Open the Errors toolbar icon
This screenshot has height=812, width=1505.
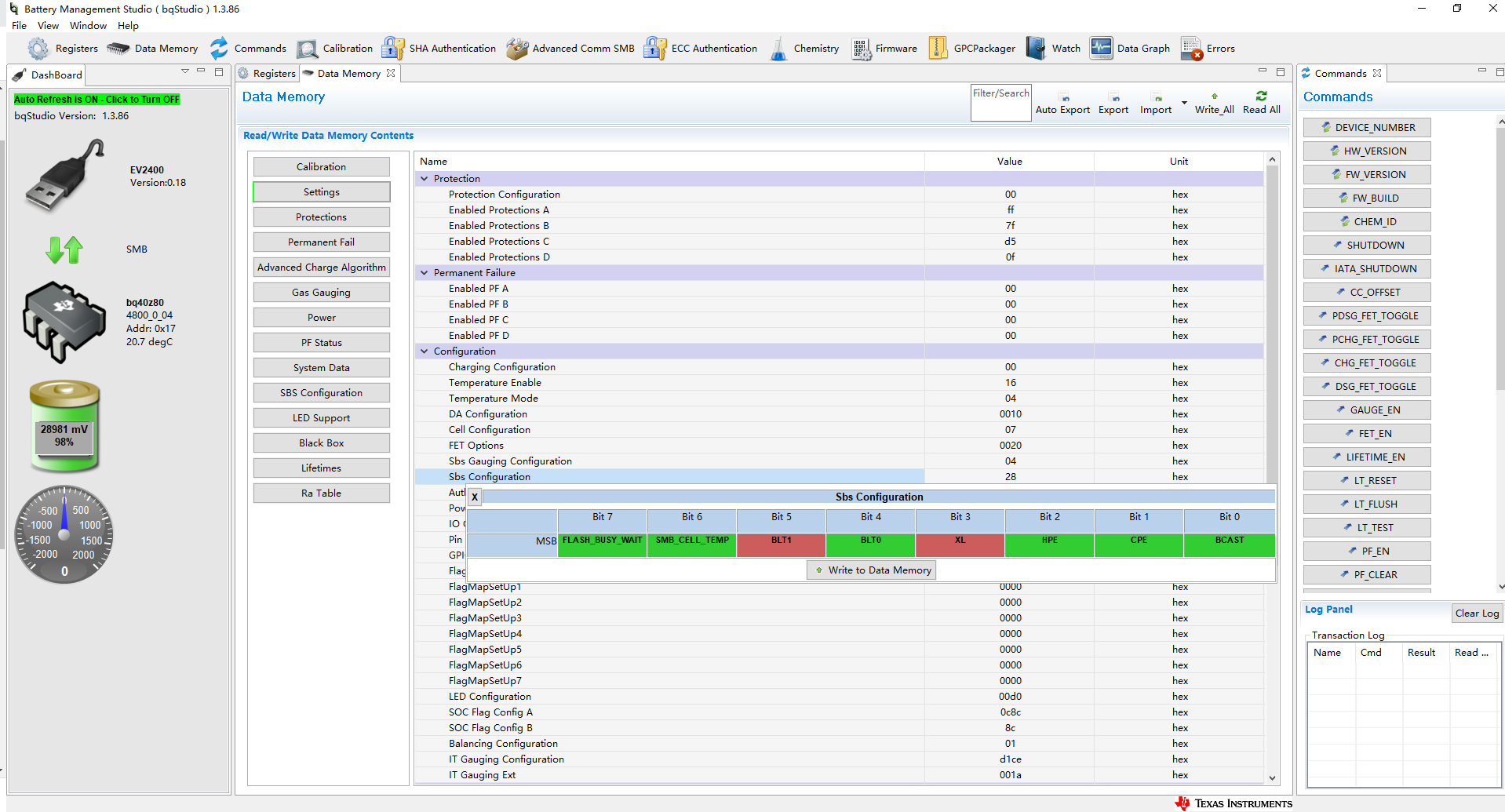1192,49
